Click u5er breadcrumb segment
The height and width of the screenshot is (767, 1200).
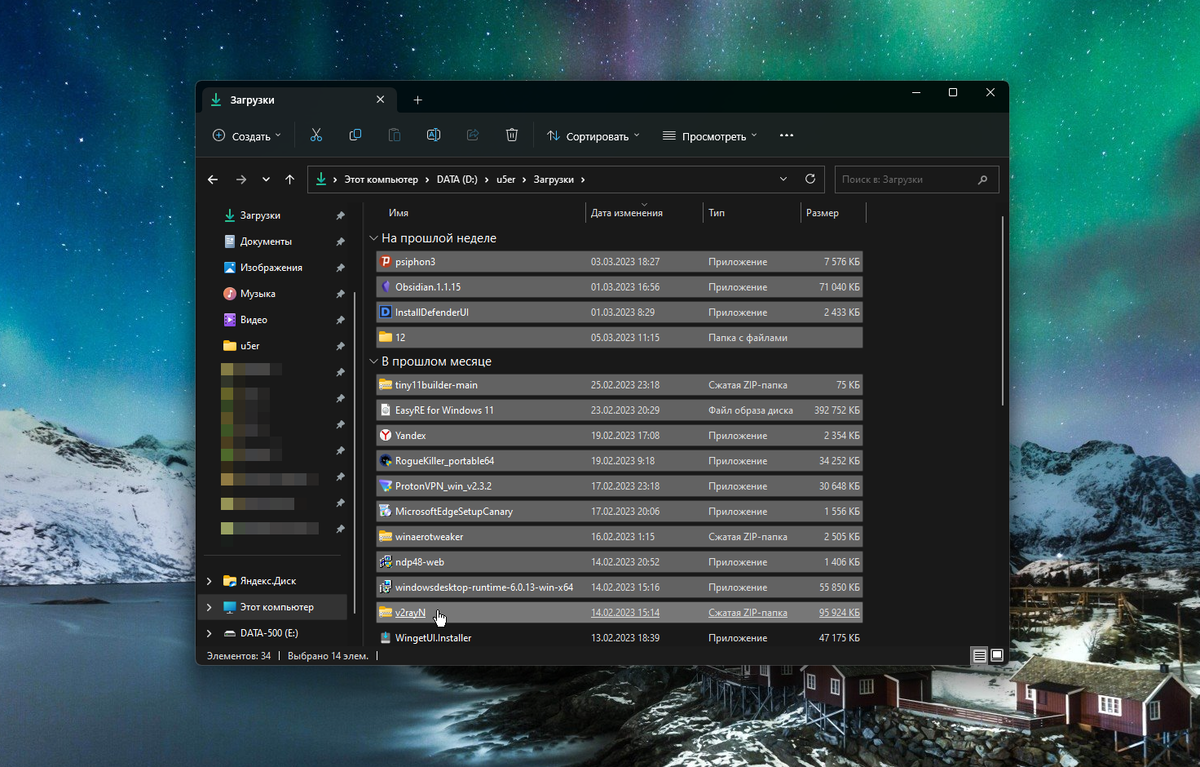click(506, 180)
